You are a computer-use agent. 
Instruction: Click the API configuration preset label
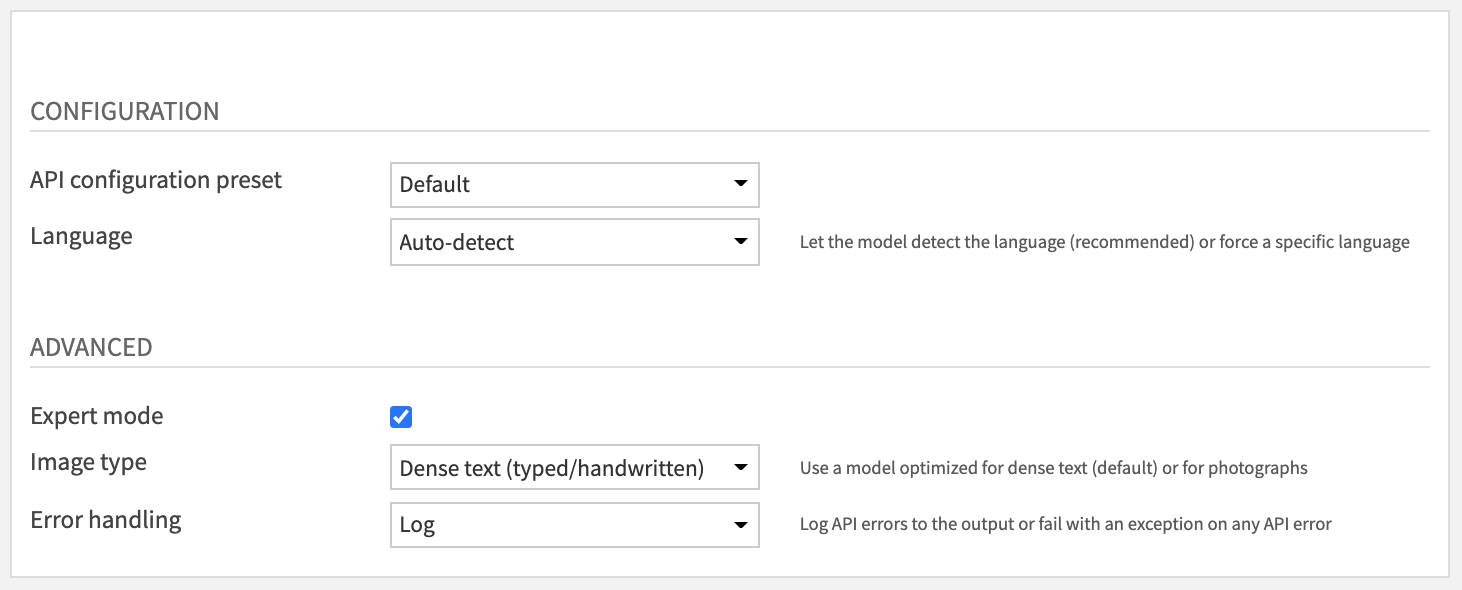point(156,180)
